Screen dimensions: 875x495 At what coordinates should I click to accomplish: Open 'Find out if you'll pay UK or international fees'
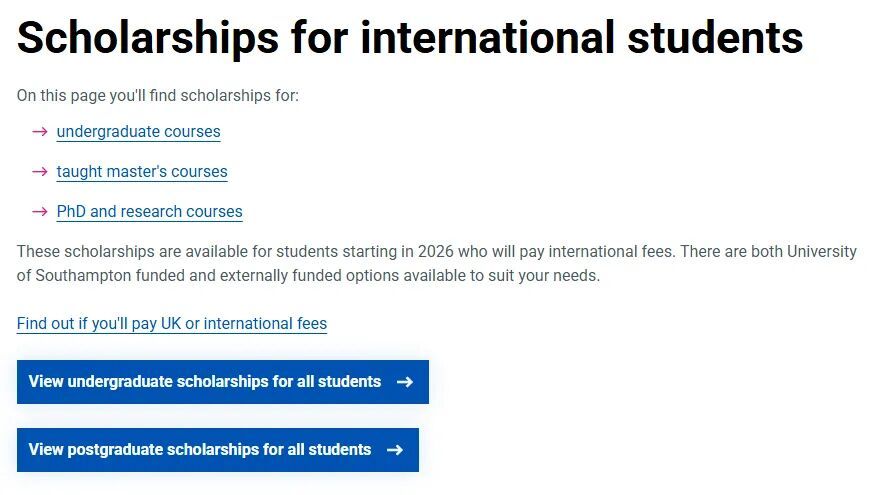pos(172,324)
